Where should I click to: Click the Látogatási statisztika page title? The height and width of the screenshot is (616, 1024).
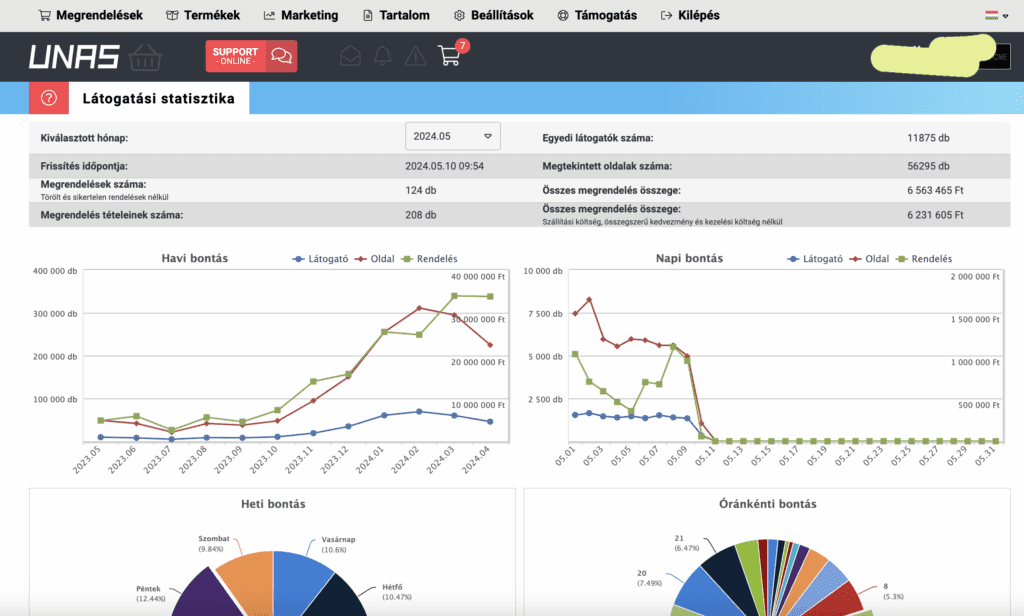158,99
